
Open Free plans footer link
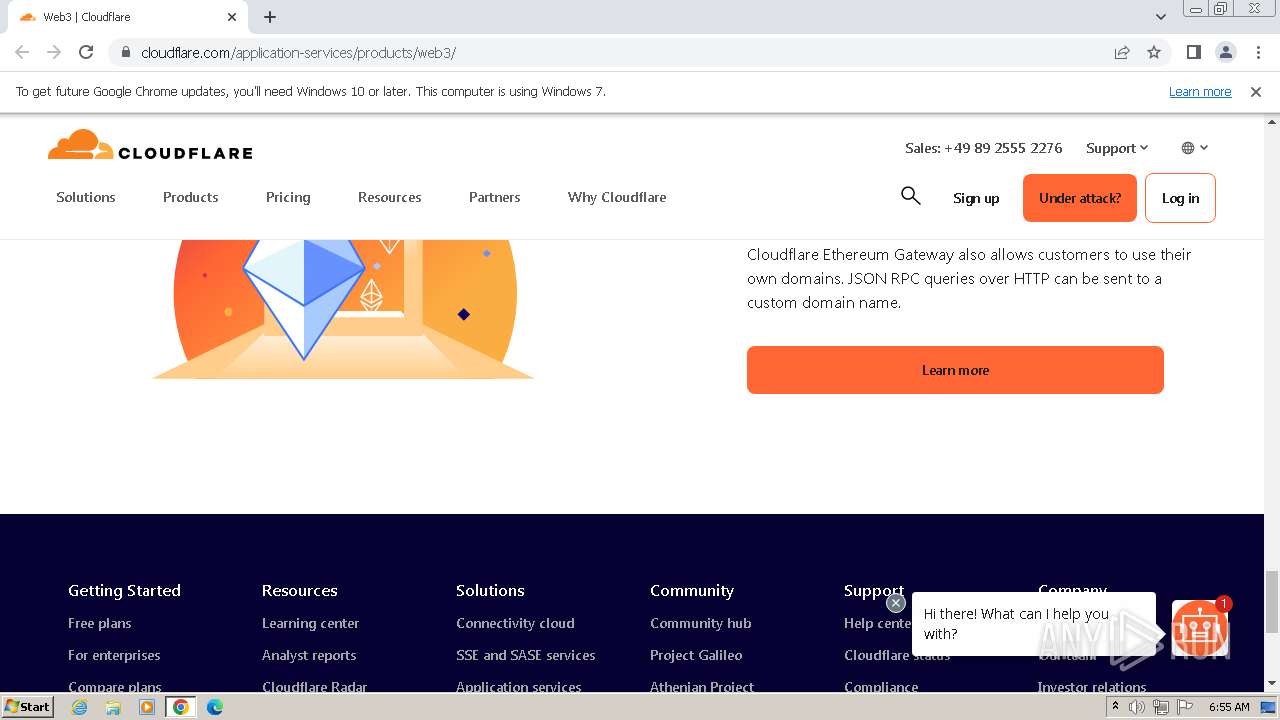[100, 623]
